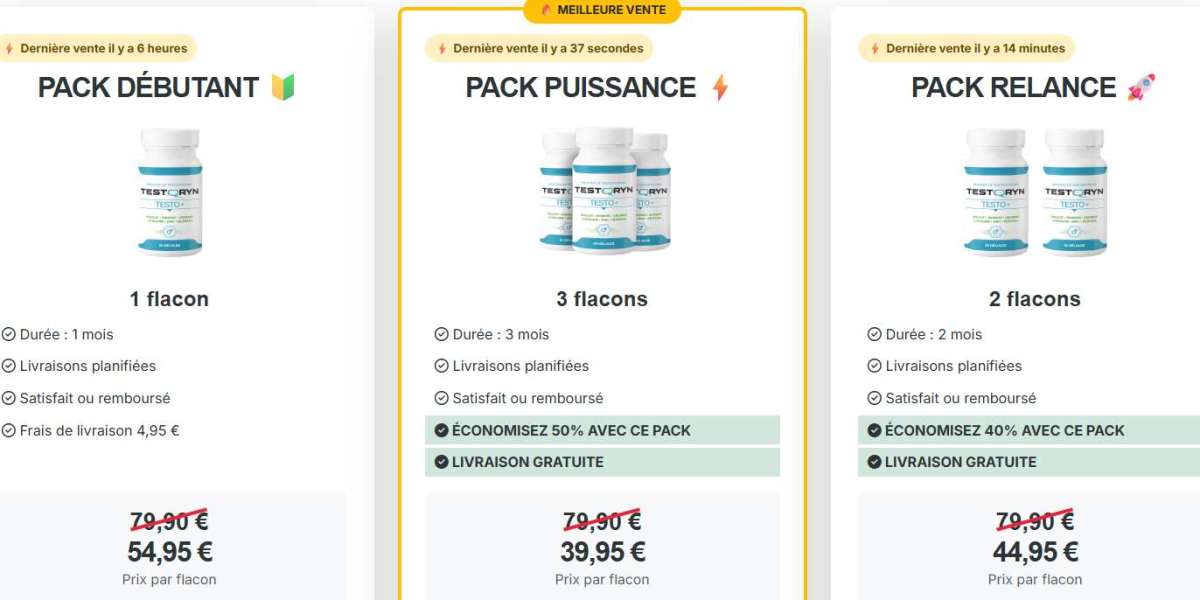Click the green beginner badge beside Pack Débutant
Viewport: 1200px width, 600px height.
(282, 88)
